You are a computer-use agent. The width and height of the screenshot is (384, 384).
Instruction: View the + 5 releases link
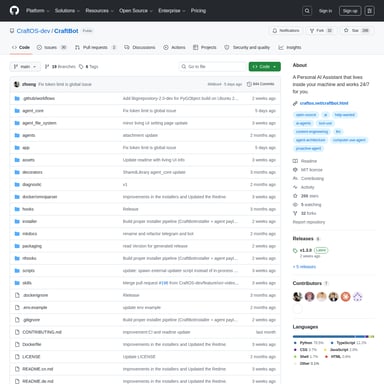(x=304, y=267)
